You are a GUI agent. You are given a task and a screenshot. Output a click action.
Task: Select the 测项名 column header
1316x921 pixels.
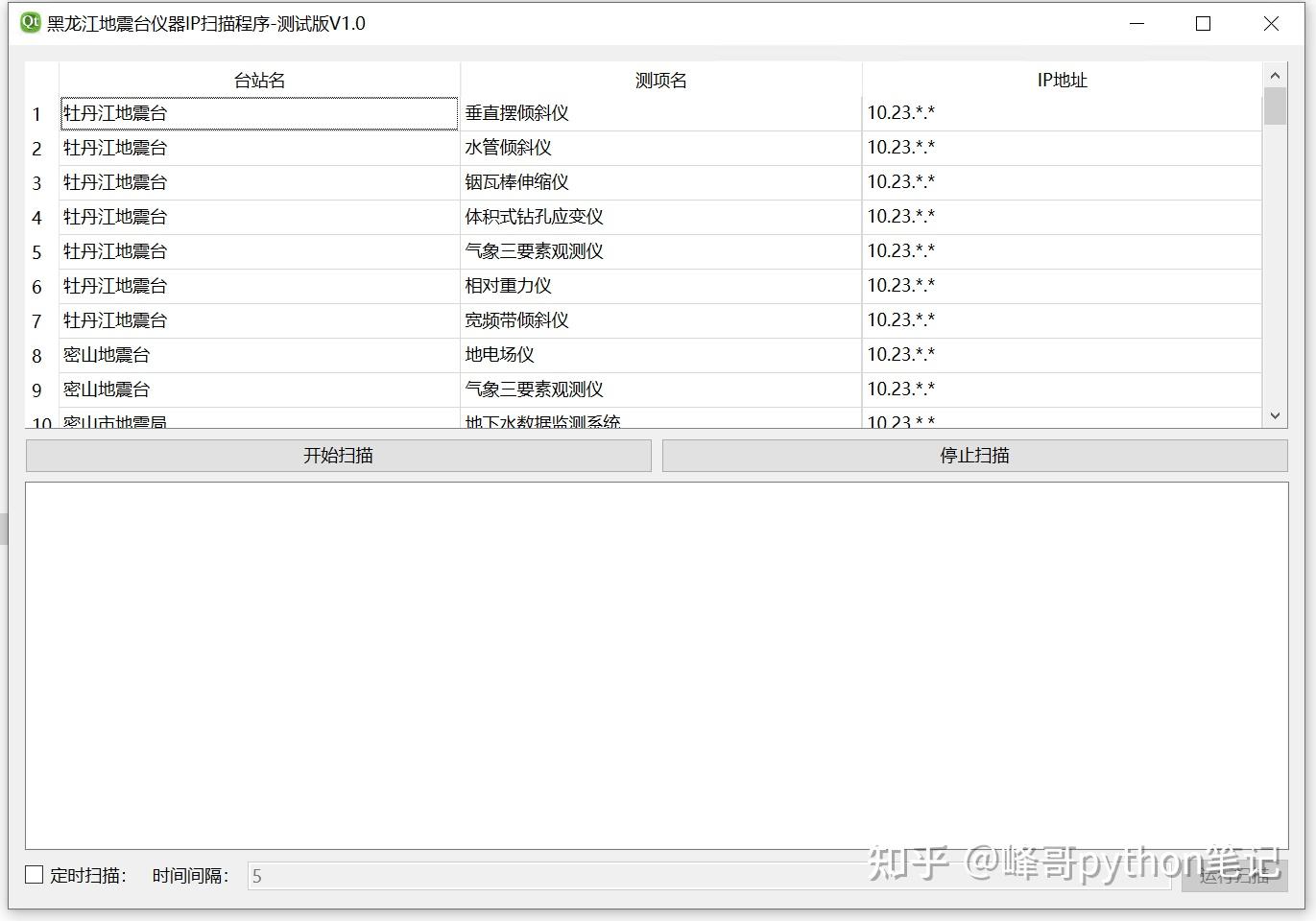pos(660,80)
